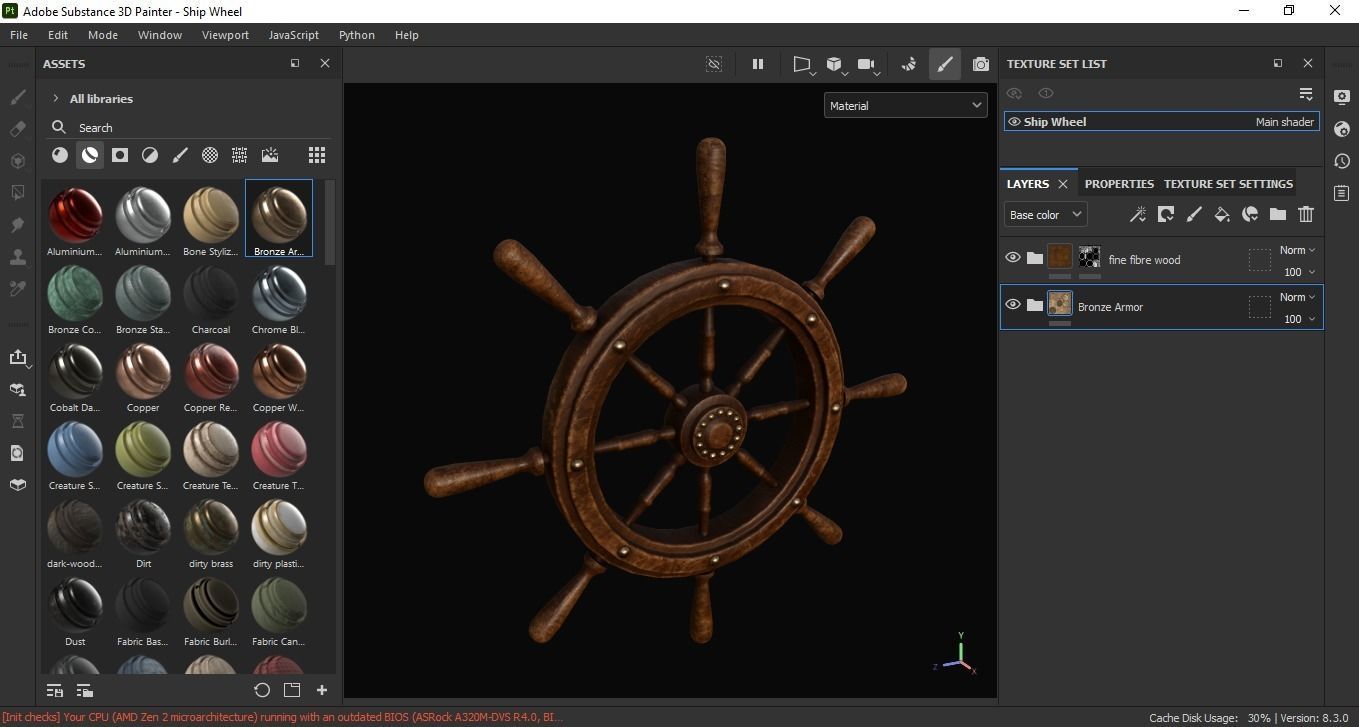The image size is (1359, 727).
Task: Add a smart effect with magic wand icon
Action: coord(1138,214)
